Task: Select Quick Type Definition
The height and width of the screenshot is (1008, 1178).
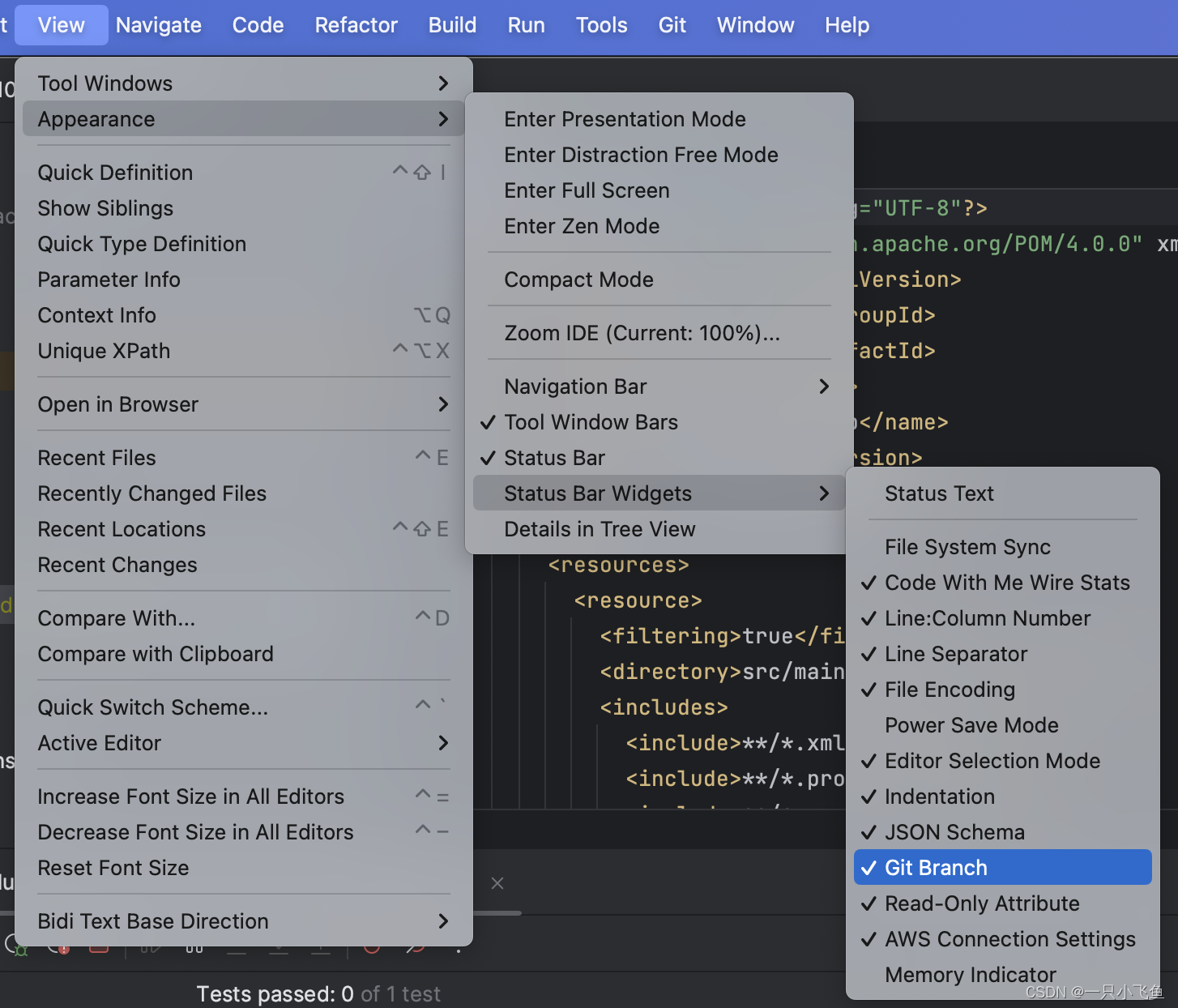Action: pos(243,244)
